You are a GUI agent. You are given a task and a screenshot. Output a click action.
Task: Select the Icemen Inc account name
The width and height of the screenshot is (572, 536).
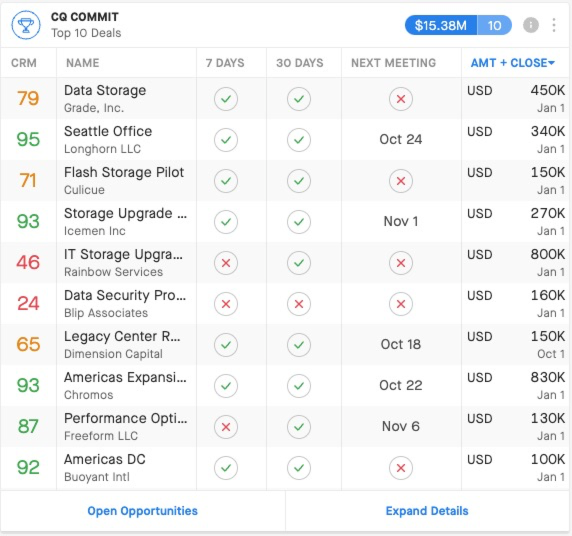[94, 231]
